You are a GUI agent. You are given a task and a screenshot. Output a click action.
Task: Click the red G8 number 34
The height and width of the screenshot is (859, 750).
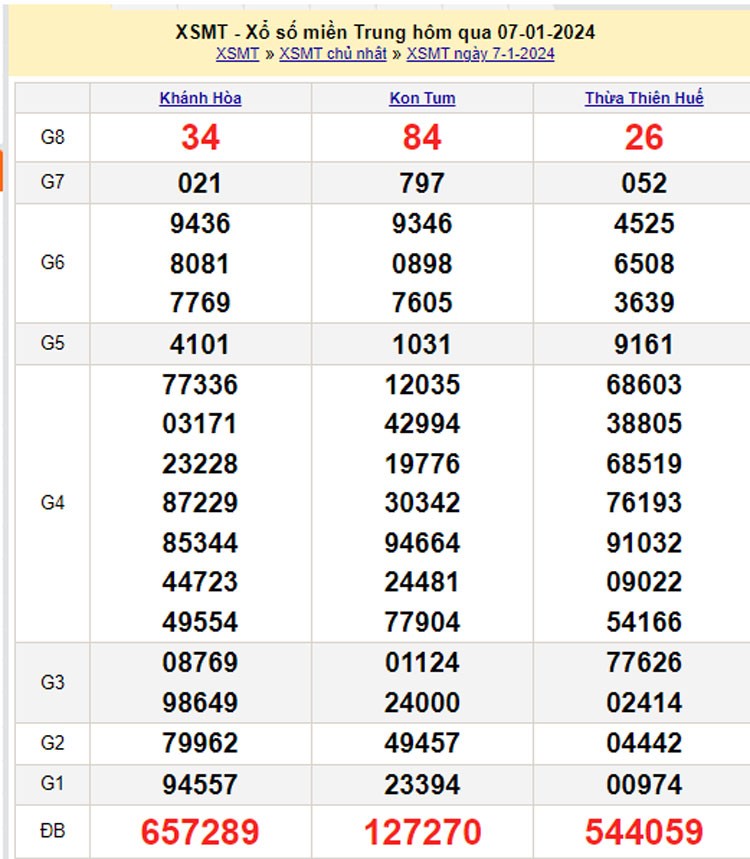200,138
